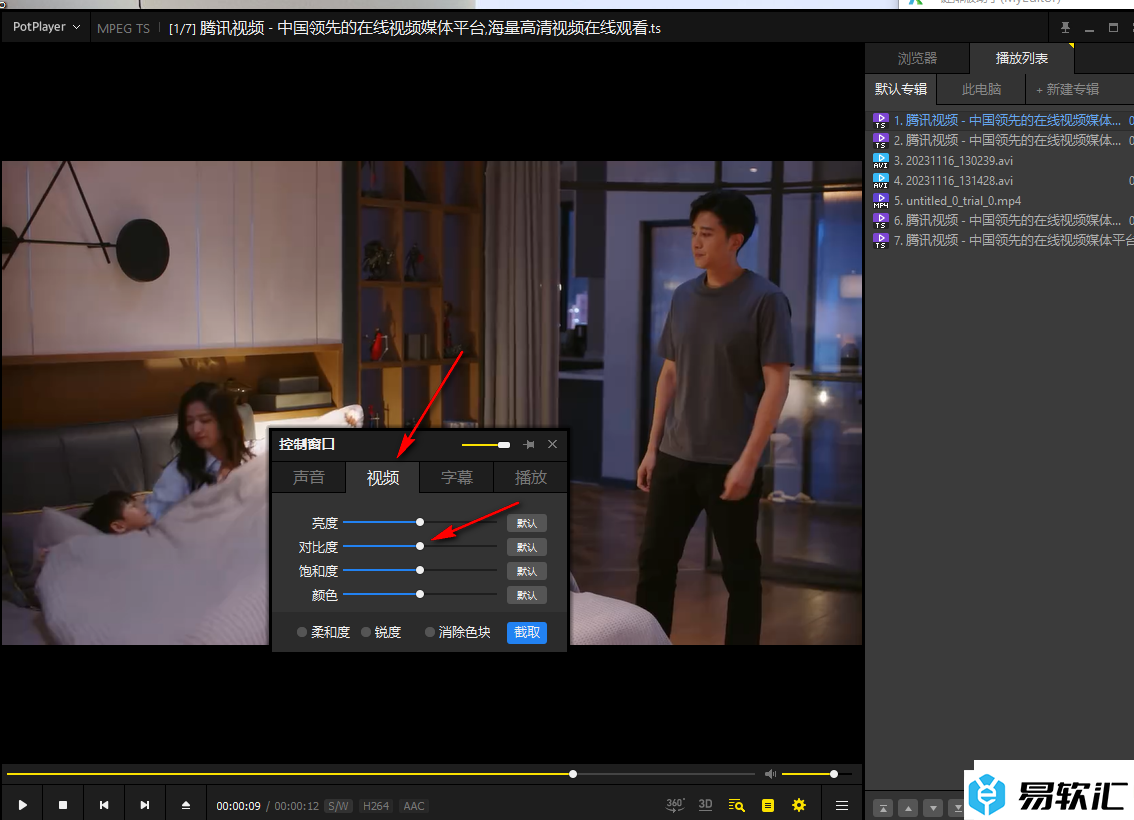Toggle 3D video mode
This screenshot has height=820, width=1134.
coord(705,805)
